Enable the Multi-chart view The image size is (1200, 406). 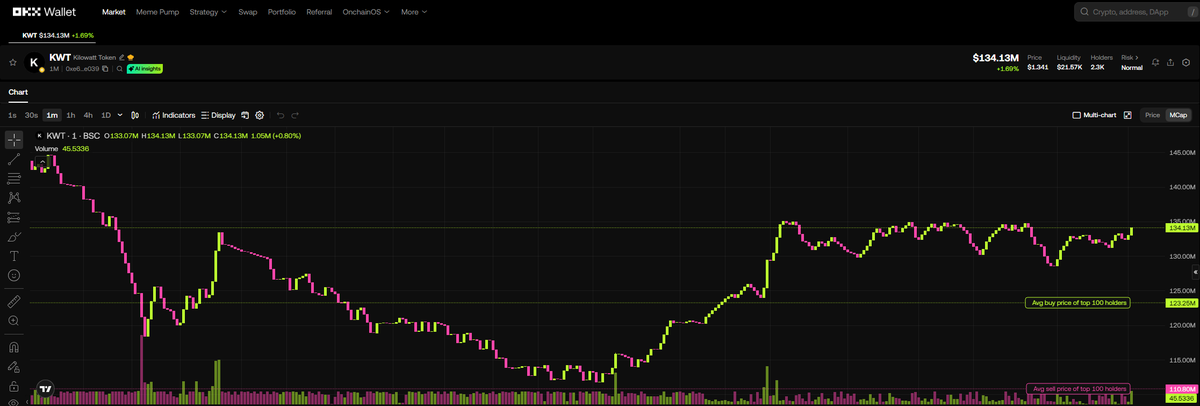click(x=1094, y=115)
